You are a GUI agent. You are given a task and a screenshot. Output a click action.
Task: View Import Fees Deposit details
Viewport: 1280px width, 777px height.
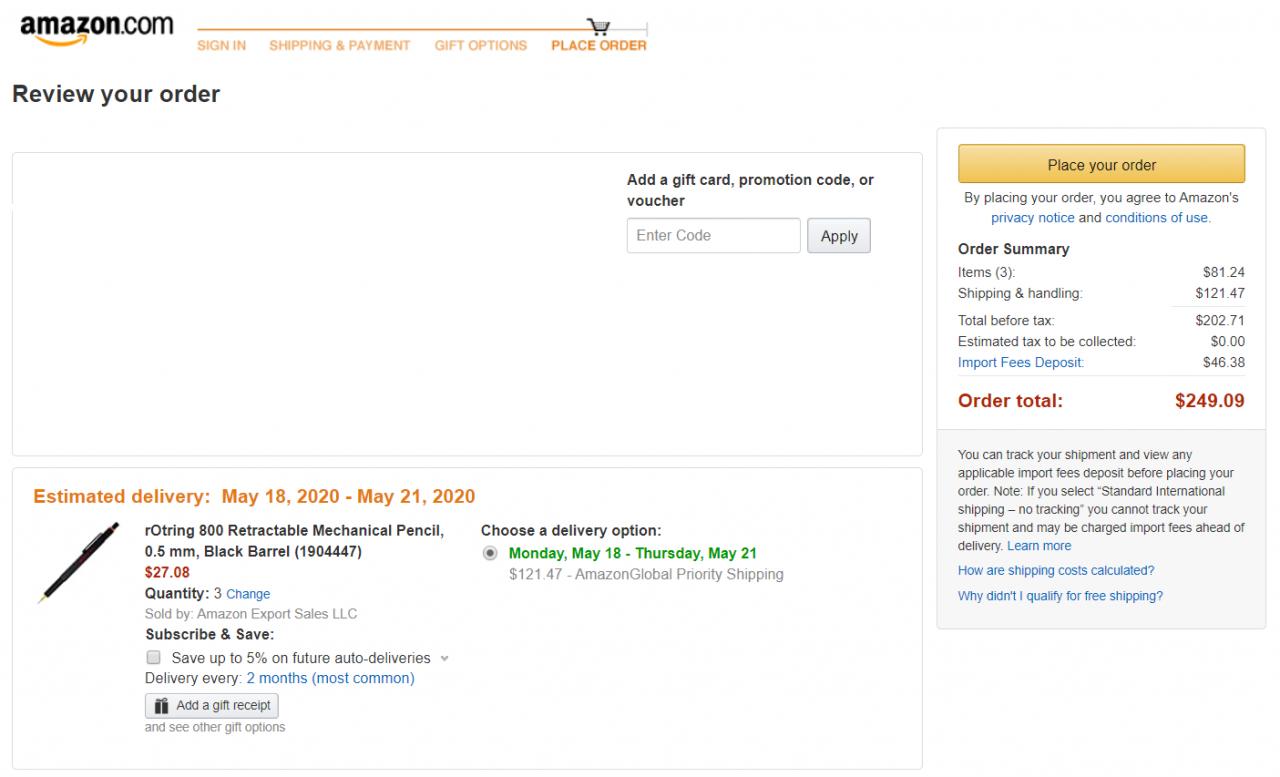(1020, 363)
